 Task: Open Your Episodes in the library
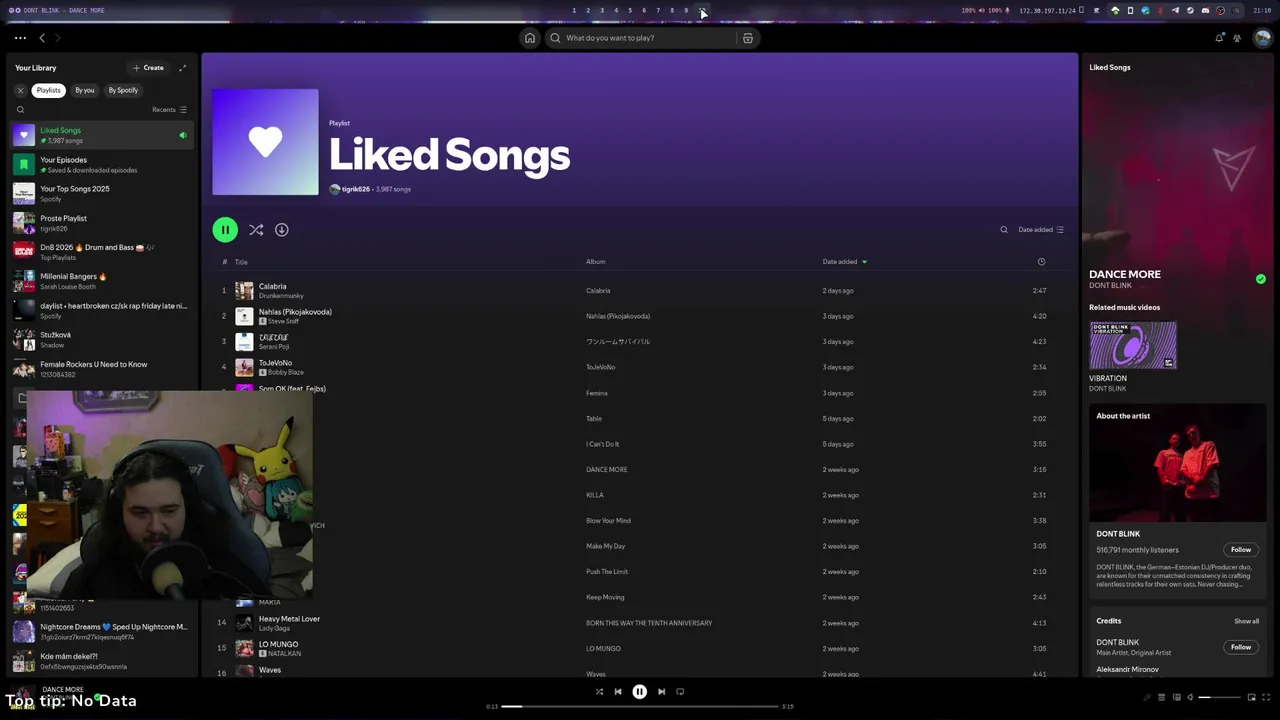pos(100,164)
